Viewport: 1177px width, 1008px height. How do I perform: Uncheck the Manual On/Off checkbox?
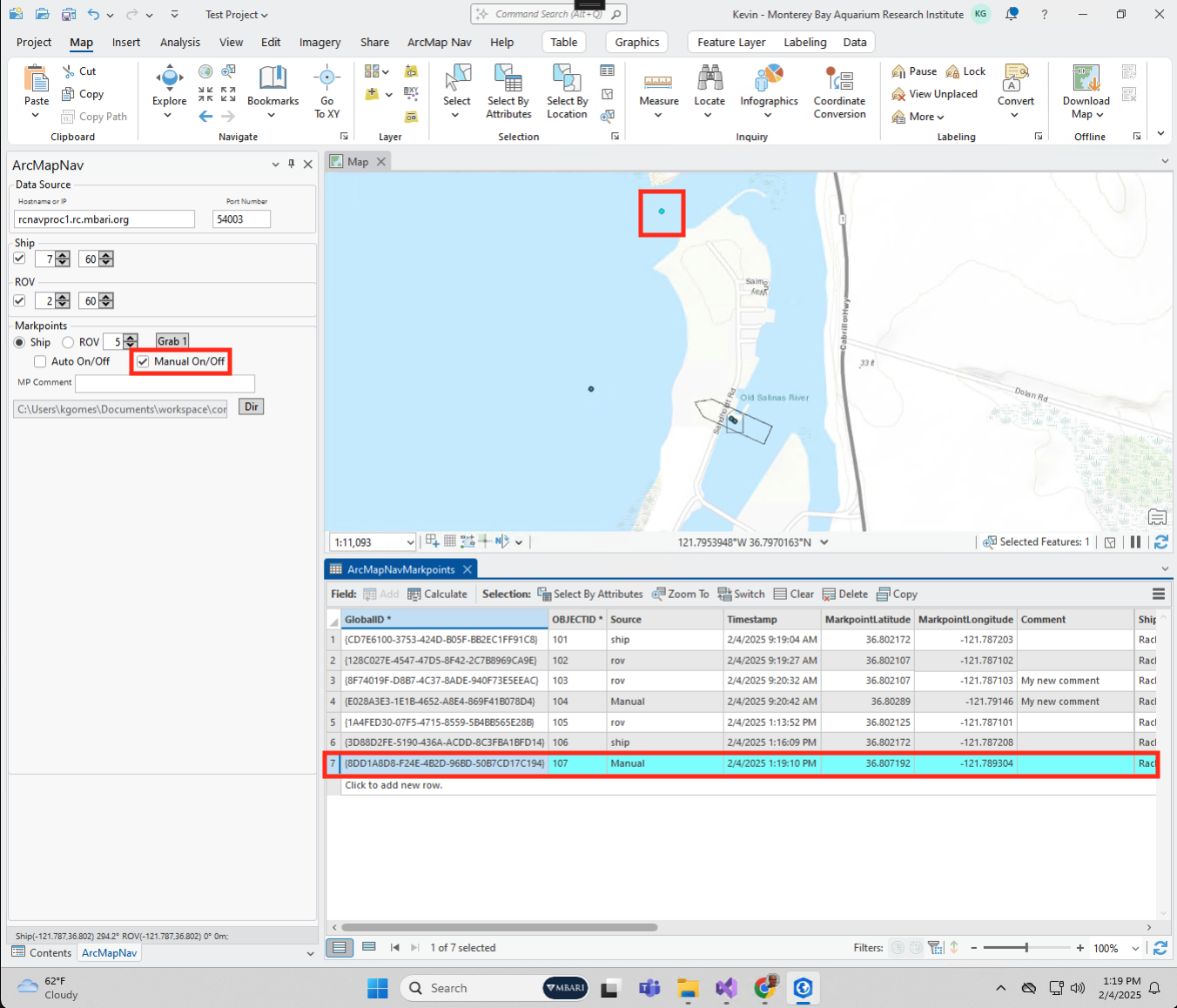(x=144, y=362)
